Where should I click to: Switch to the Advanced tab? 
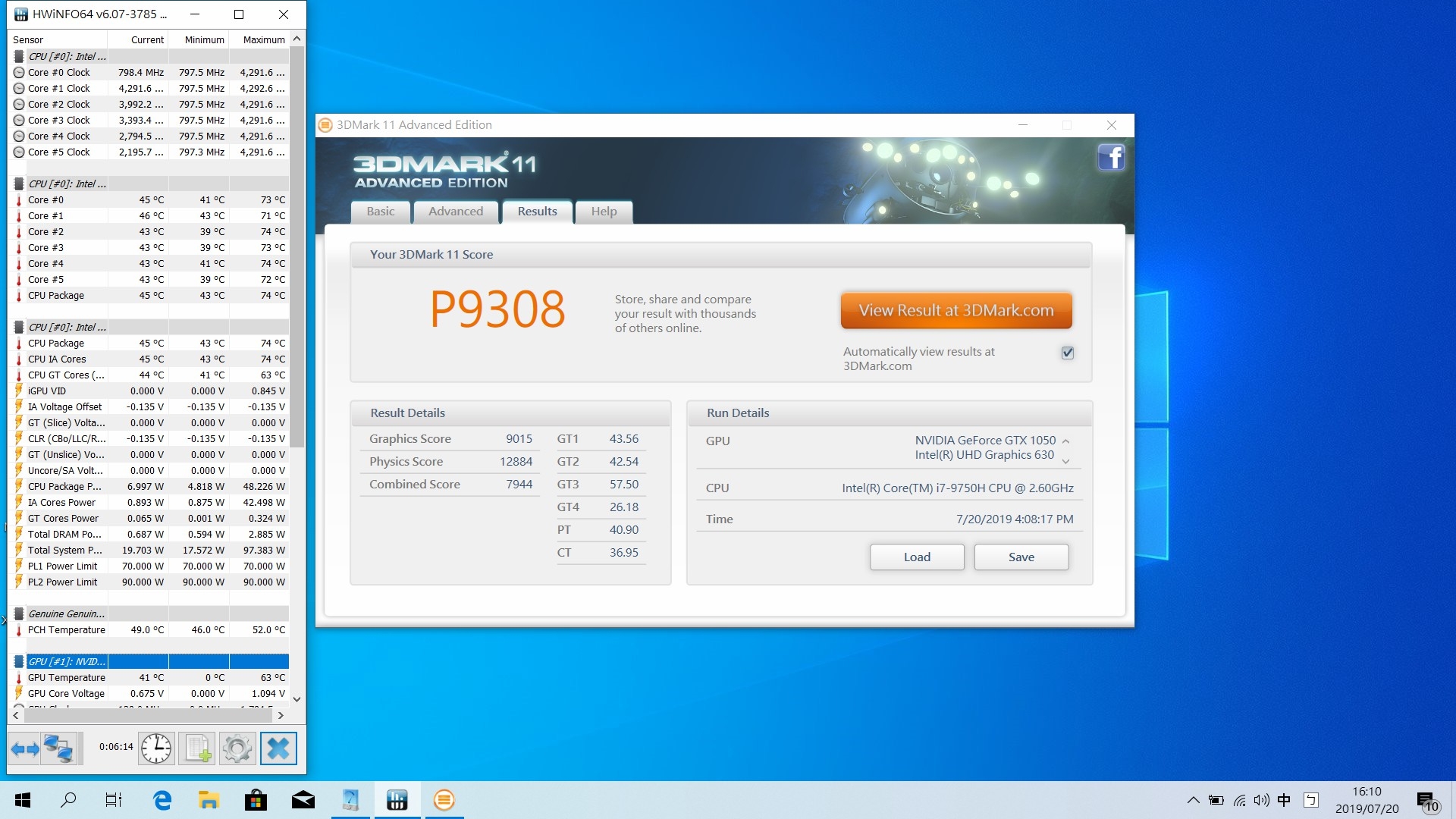point(455,212)
